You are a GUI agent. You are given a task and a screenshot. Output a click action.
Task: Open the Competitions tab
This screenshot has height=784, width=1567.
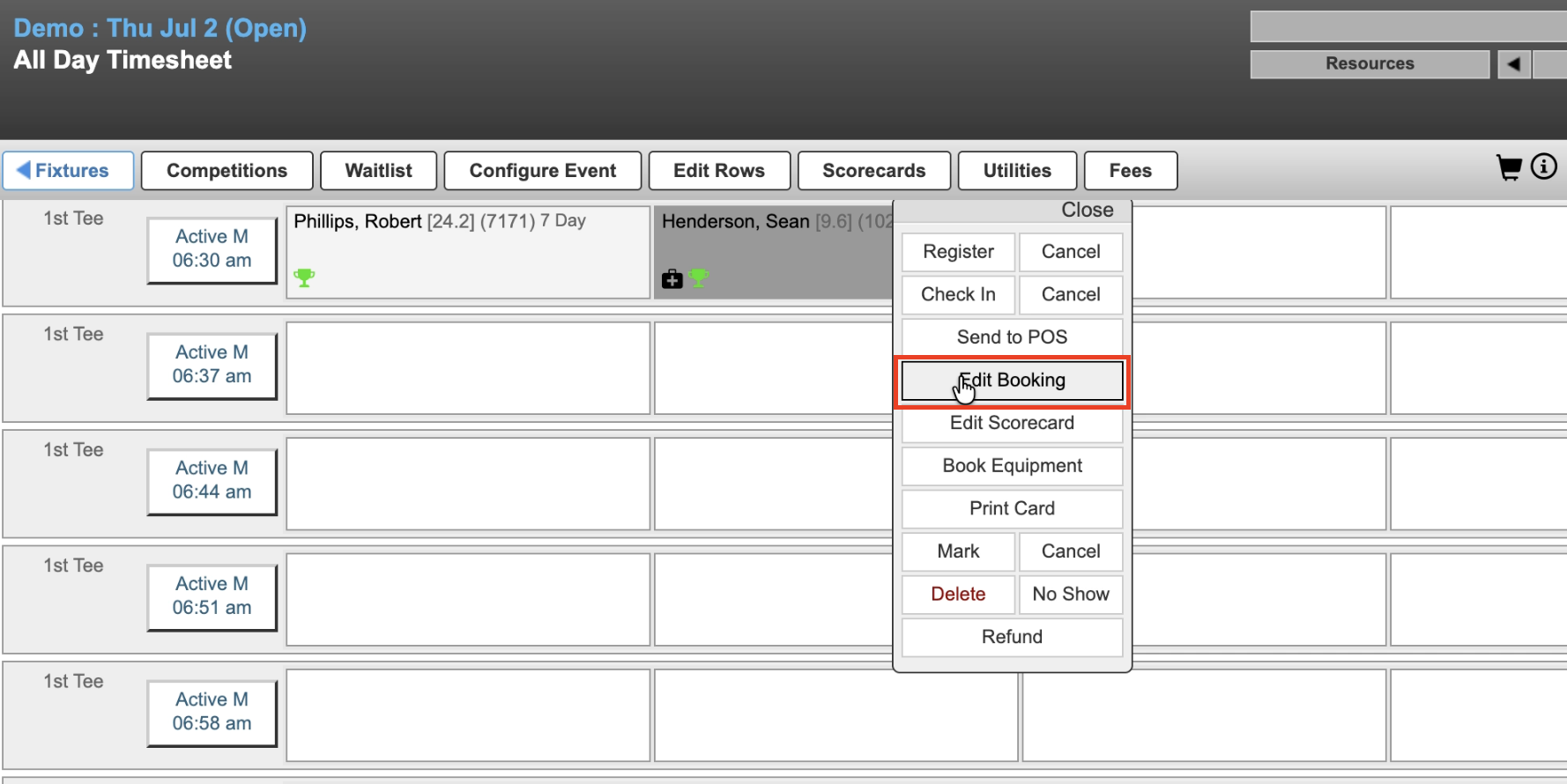(227, 171)
